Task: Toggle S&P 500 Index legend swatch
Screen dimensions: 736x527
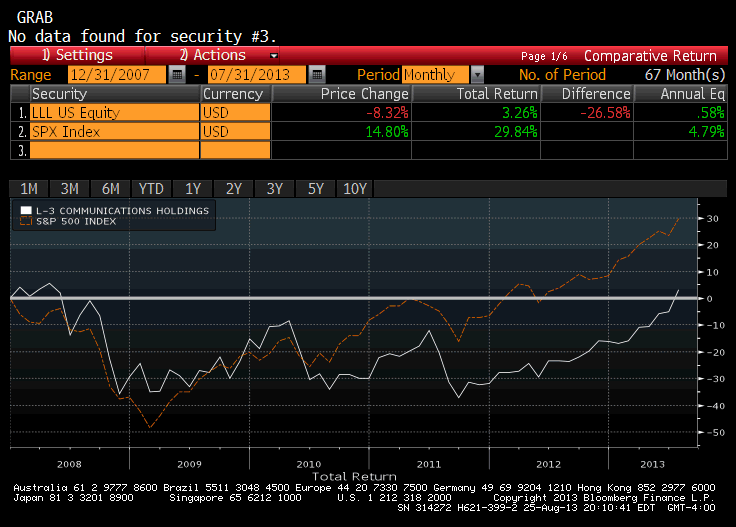Action: tap(26, 221)
